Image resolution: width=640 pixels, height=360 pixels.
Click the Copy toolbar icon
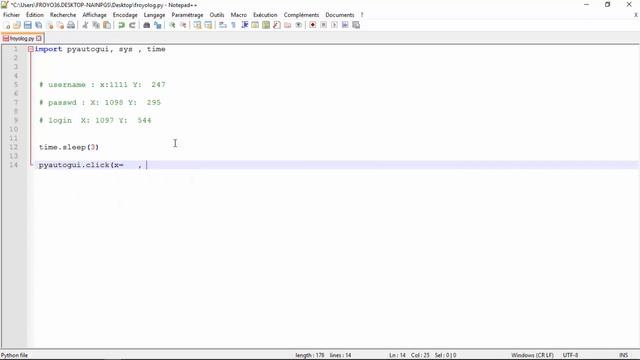[x=96, y=25]
